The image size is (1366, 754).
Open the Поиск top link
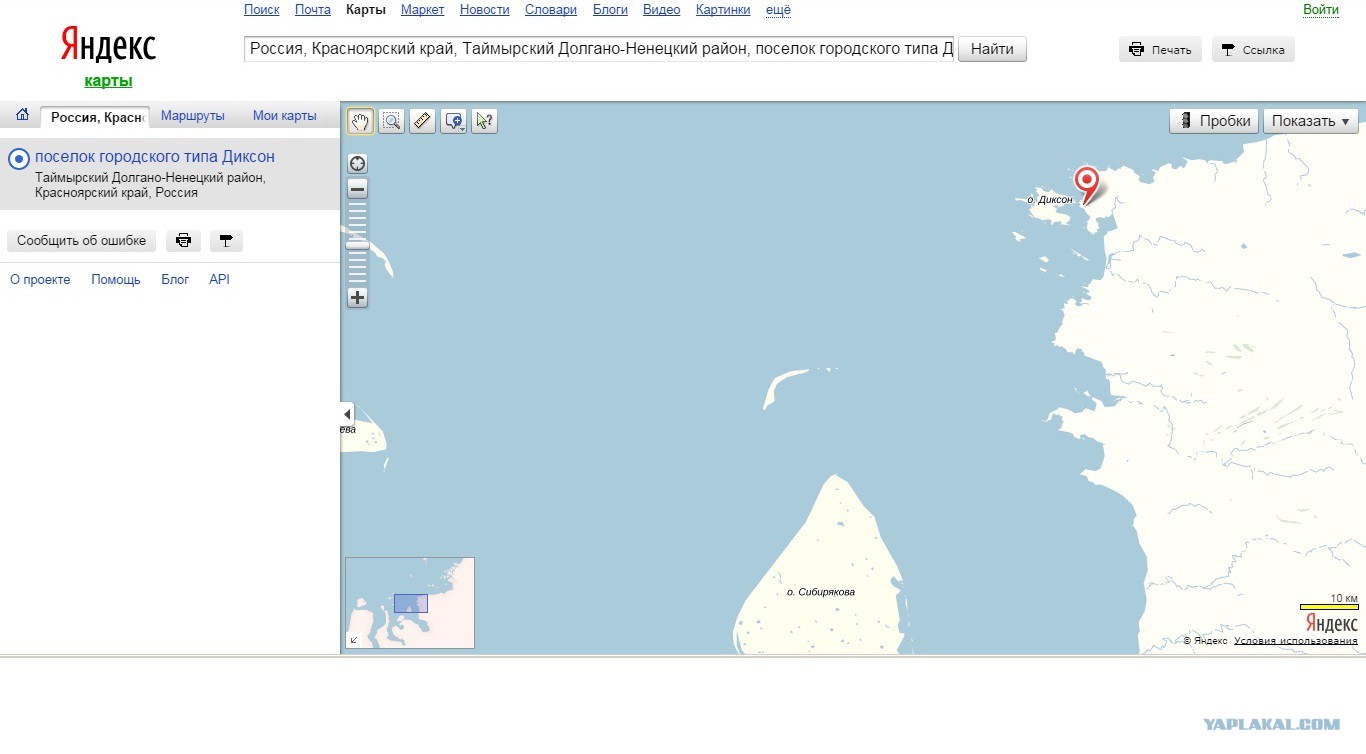(x=261, y=10)
